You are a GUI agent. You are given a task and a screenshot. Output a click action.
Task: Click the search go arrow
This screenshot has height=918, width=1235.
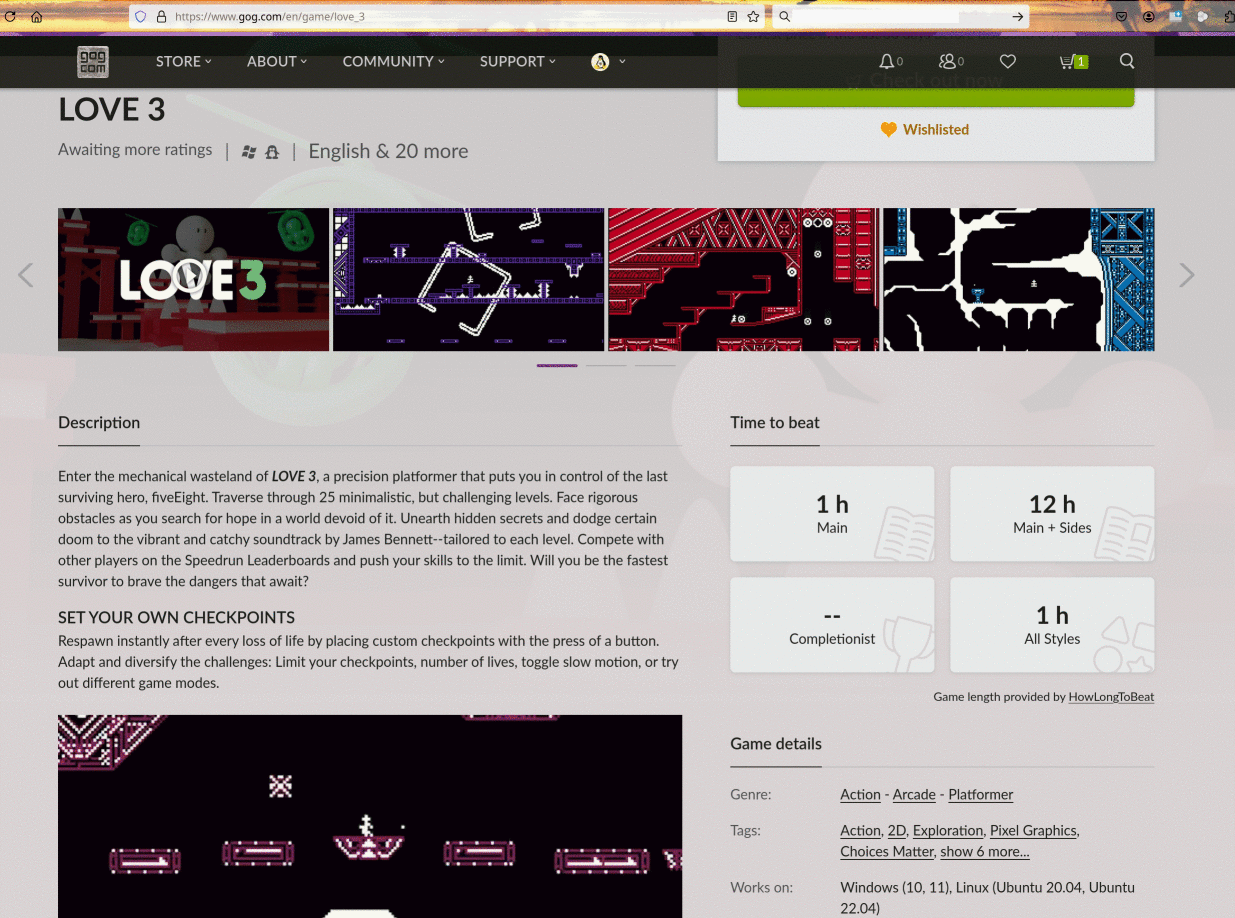coord(1017,17)
